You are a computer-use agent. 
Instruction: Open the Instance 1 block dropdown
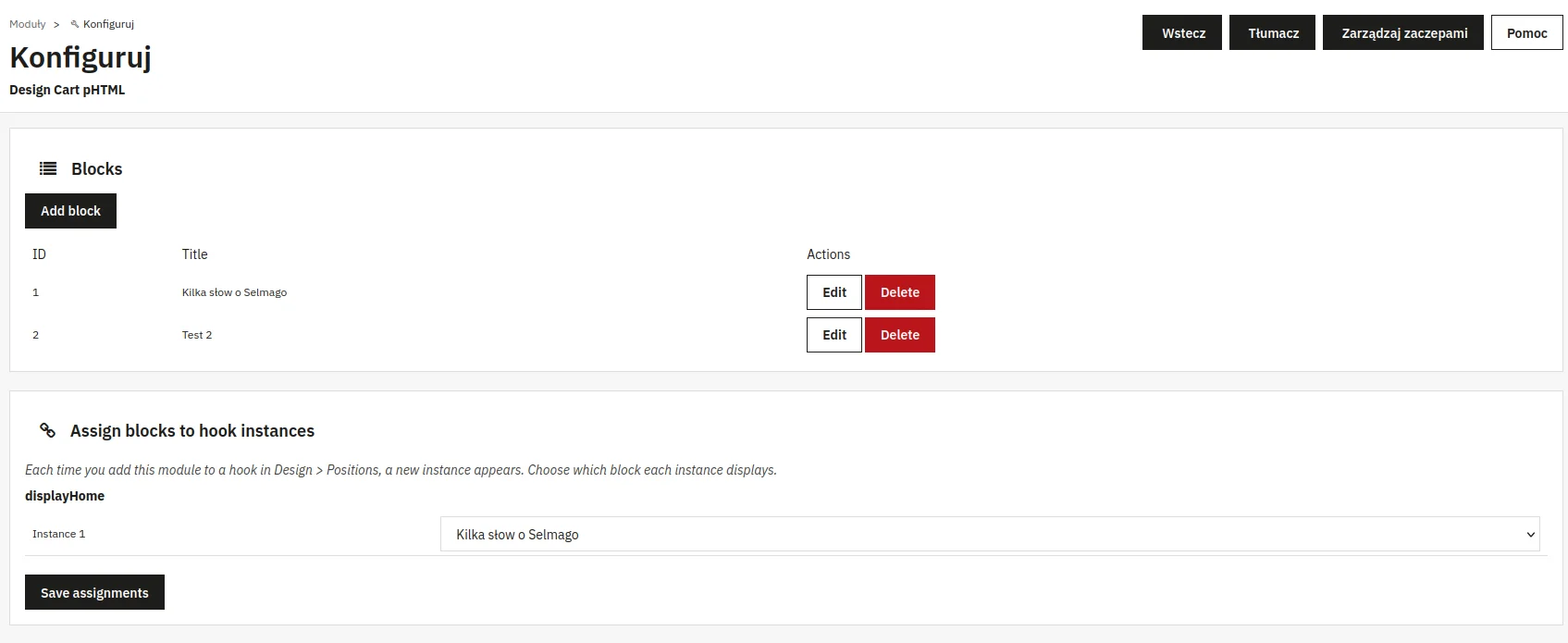point(990,534)
